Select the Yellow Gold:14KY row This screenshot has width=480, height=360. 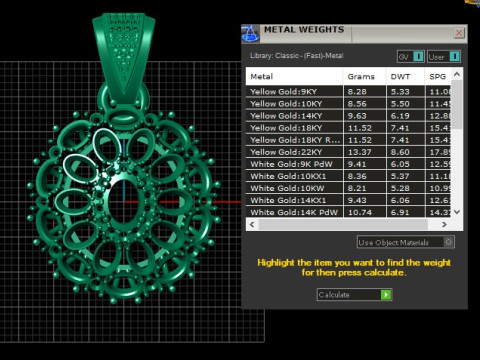(348, 116)
